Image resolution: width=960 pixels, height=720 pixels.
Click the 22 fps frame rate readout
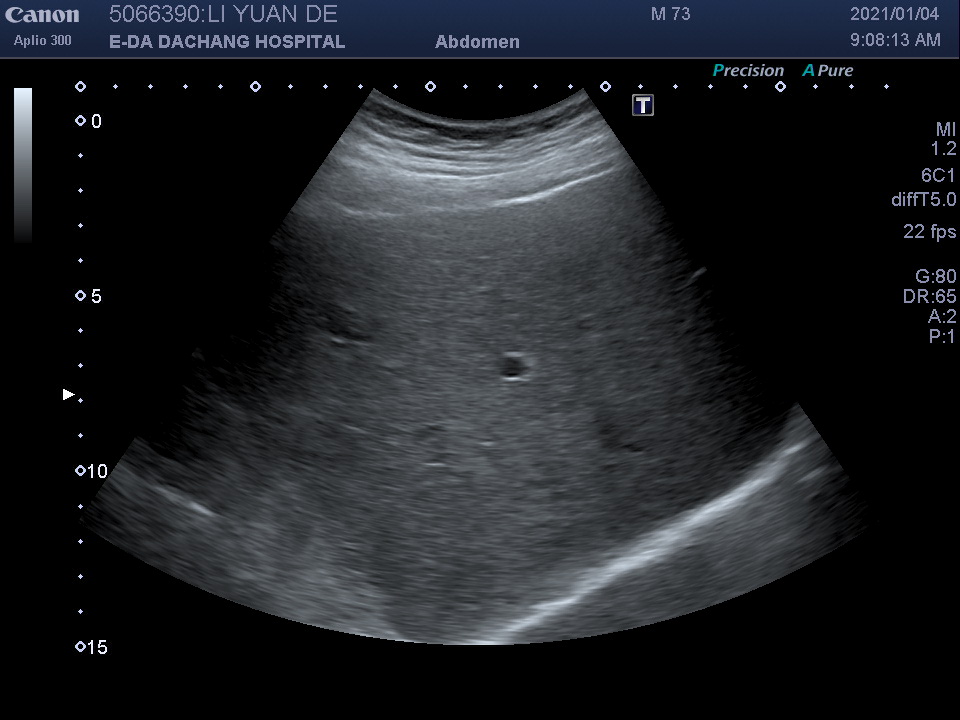[x=929, y=231]
